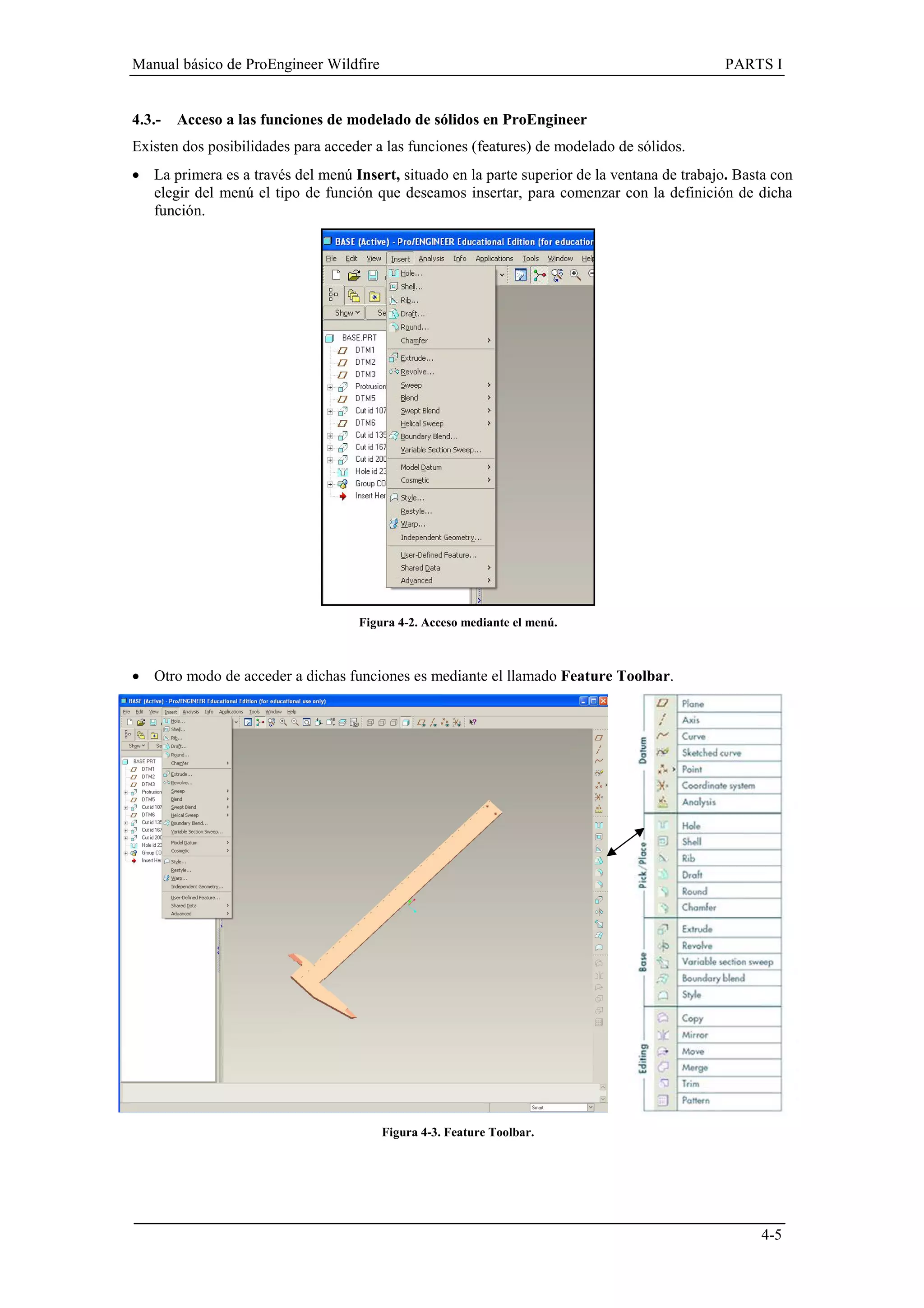Screen dimensions: 924x1308
Task: Click the Plane icon beside the Plane label
Action: pyautogui.click(x=662, y=704)
